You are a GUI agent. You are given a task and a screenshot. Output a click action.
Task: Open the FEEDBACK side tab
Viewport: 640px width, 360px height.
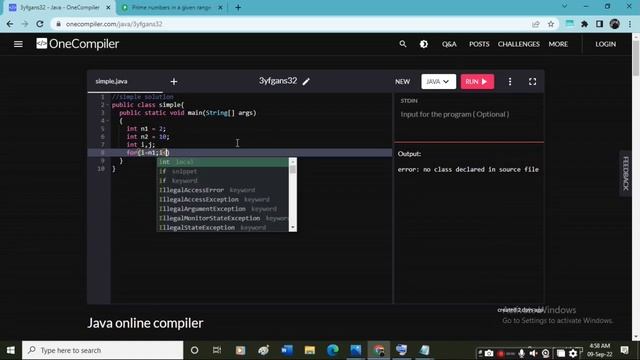(626, 173)
